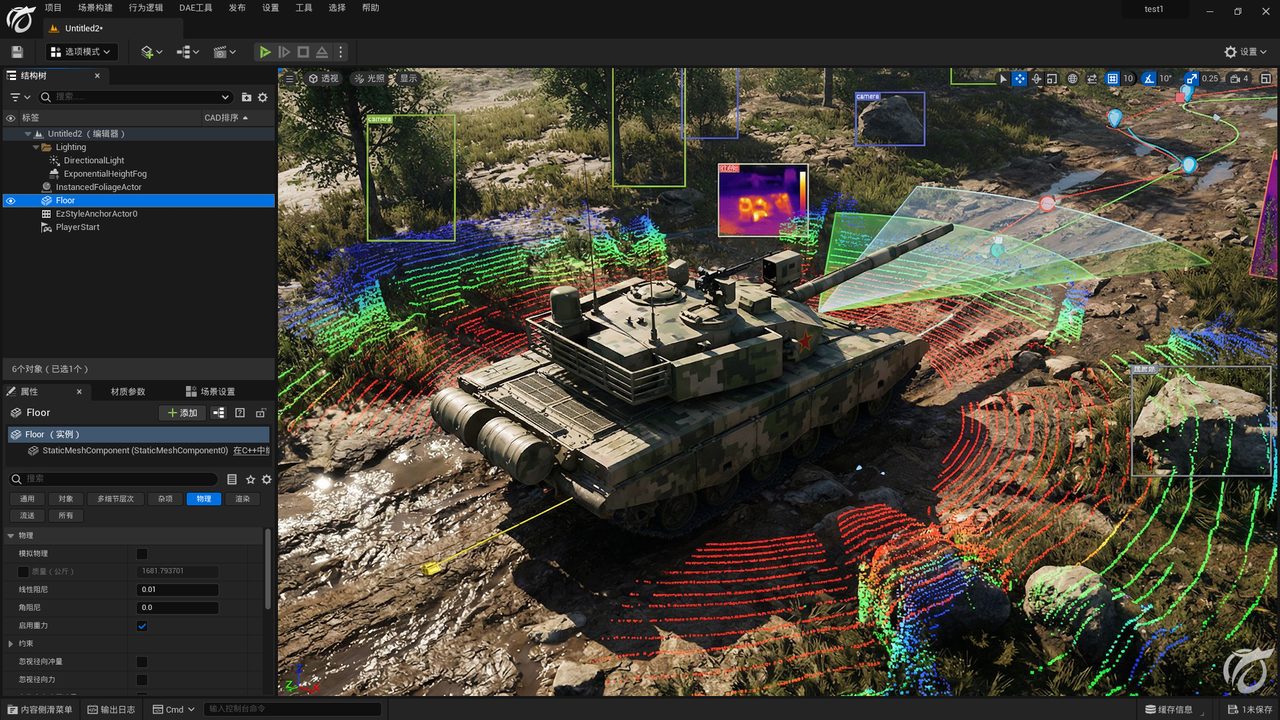Open the play options three-dot menu
Screen dimensions: 1280x720
(x=340, y=52)
